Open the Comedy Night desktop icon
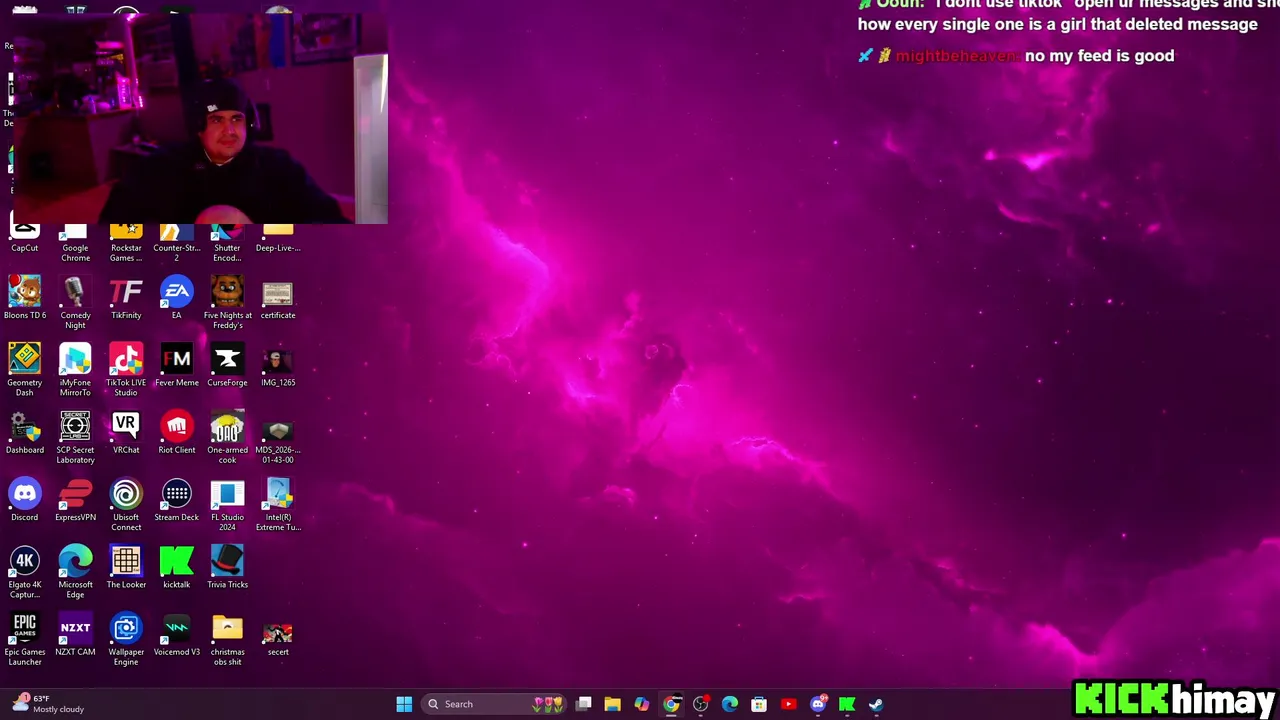The height and width of the screenshot is (720, 1280). click(x=75, y=304)
